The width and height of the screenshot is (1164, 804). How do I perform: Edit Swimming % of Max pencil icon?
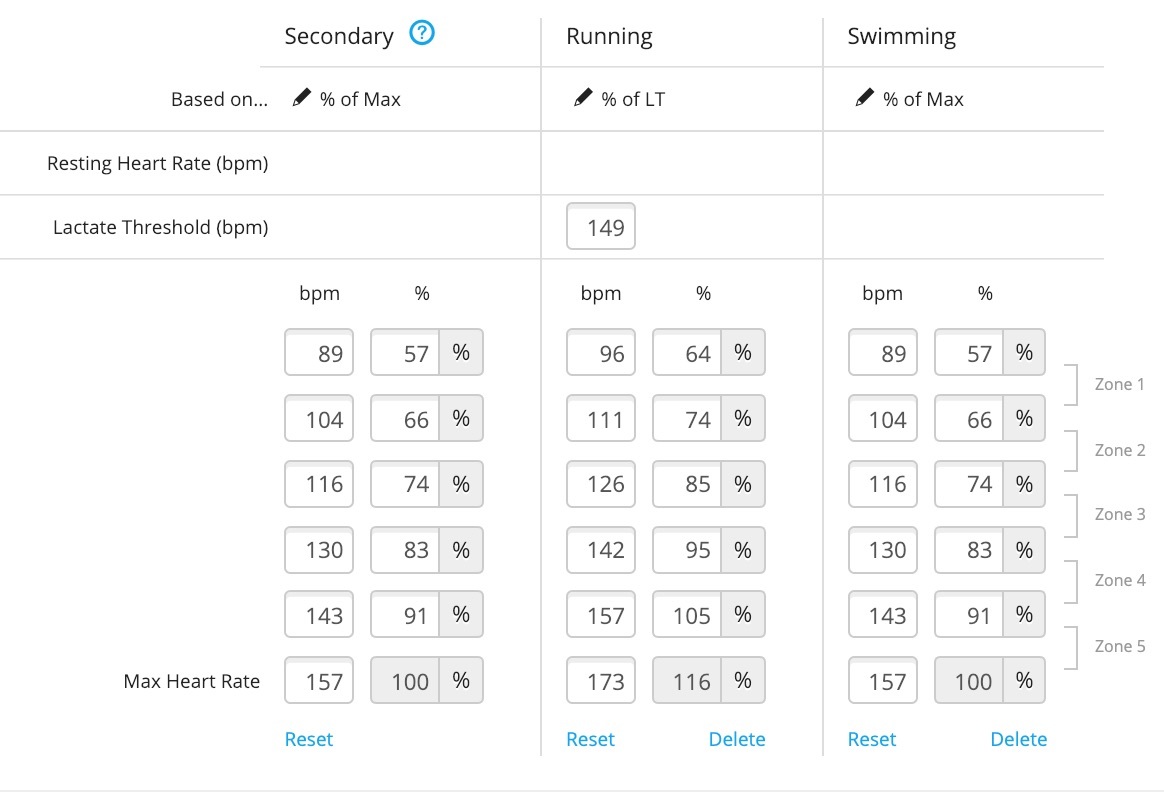[865, 98]
